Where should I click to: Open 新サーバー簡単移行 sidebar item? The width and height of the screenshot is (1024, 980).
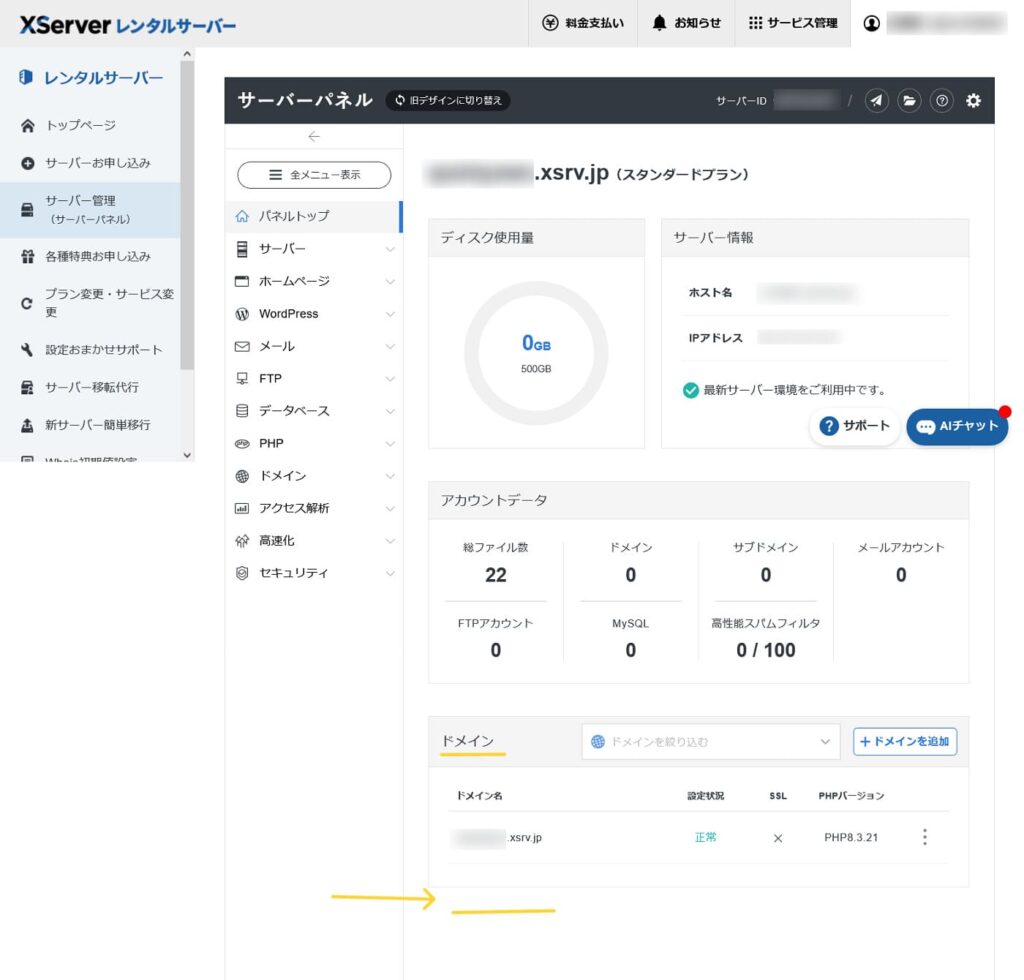[90, 425]
